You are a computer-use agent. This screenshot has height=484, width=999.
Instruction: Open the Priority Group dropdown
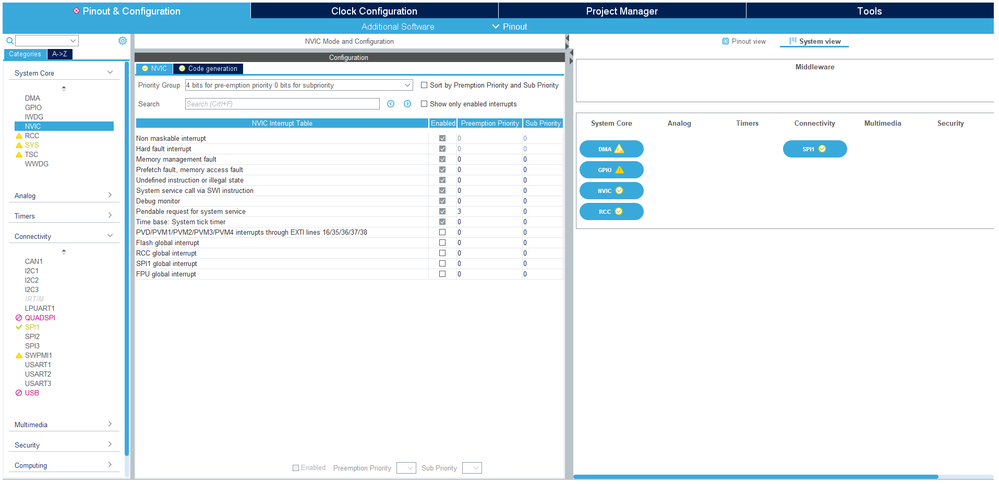coord(298,85)
